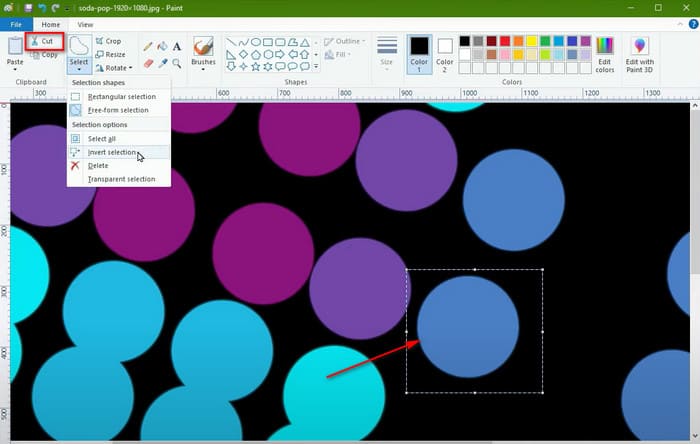Choose the Diamond shape

pos(243,54)
